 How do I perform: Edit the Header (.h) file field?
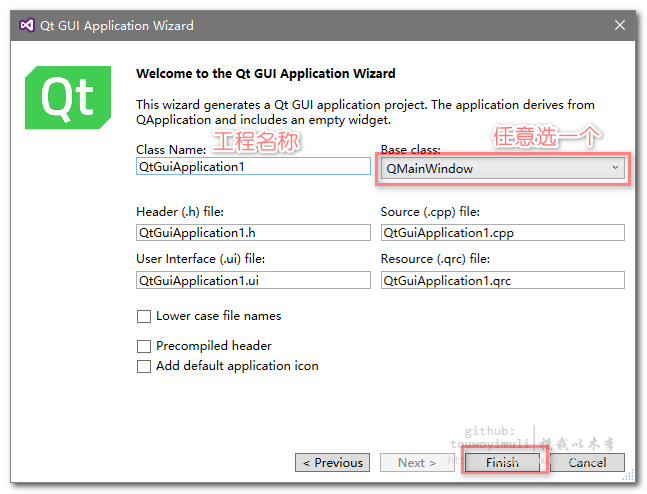[x=253, y=233]
